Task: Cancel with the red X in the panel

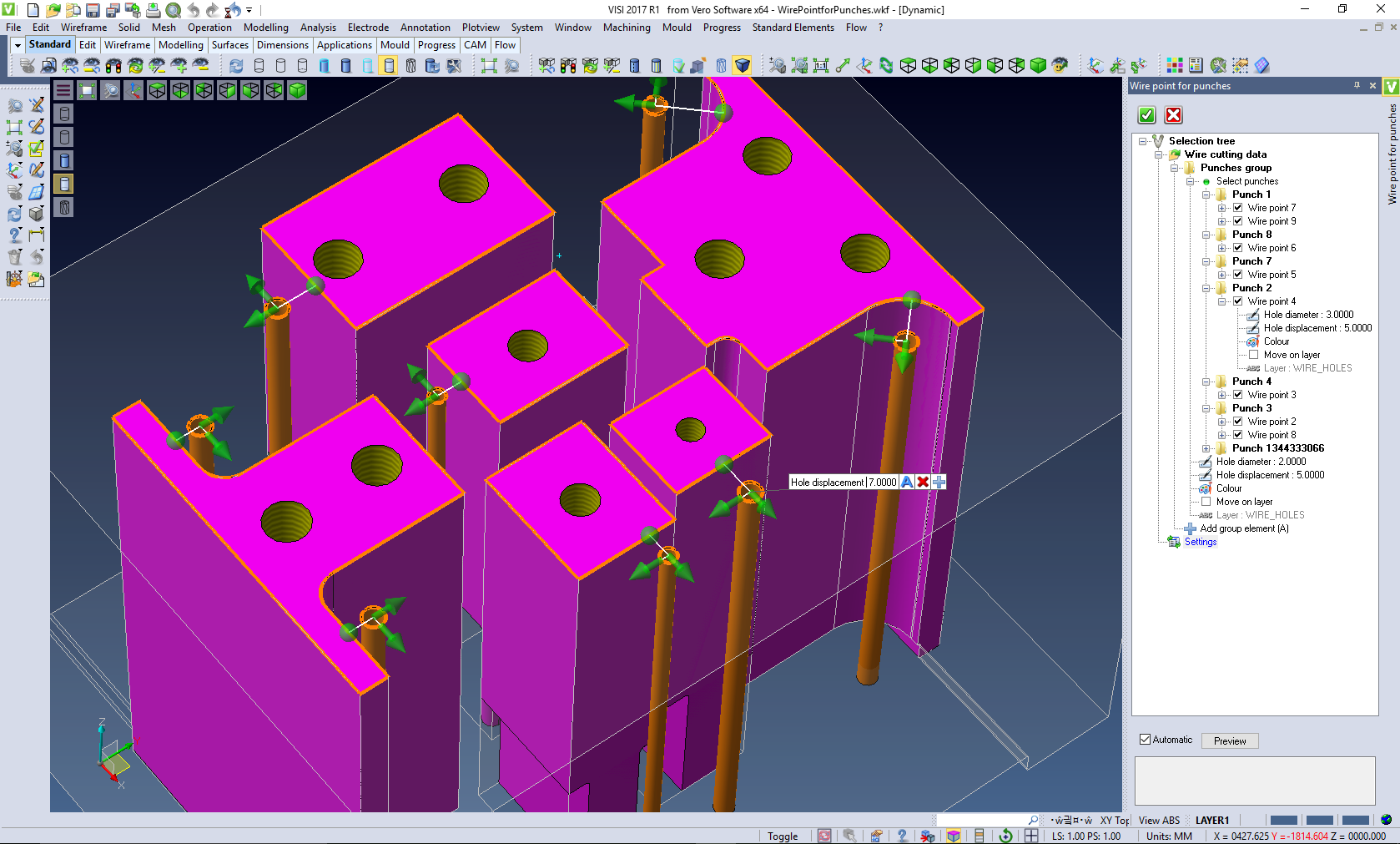Action: (x=1173, y=115)
